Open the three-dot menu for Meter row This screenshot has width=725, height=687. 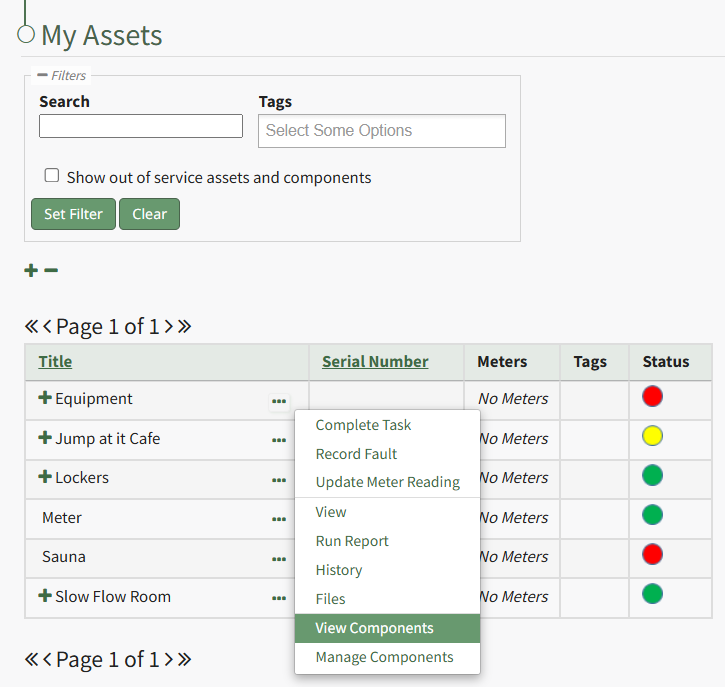click(279, 519)
